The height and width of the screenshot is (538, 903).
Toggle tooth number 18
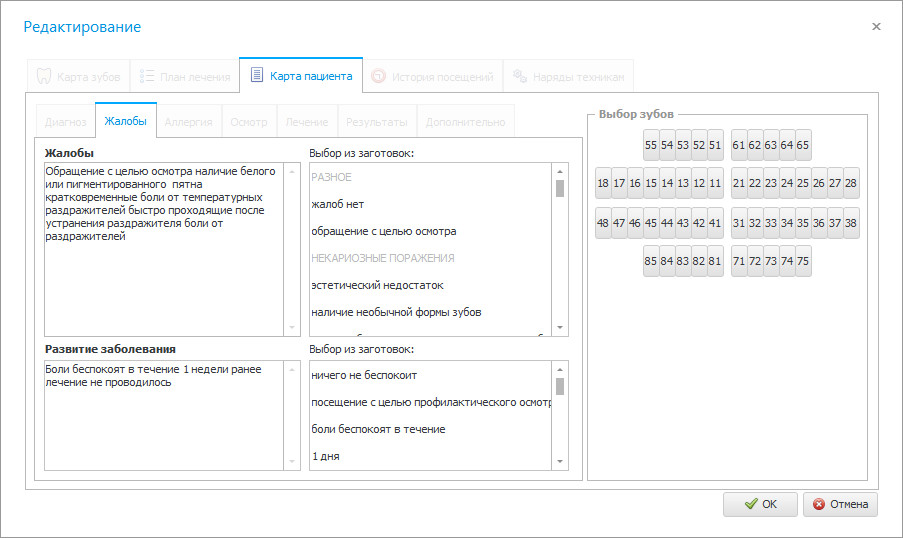point(603,183)
